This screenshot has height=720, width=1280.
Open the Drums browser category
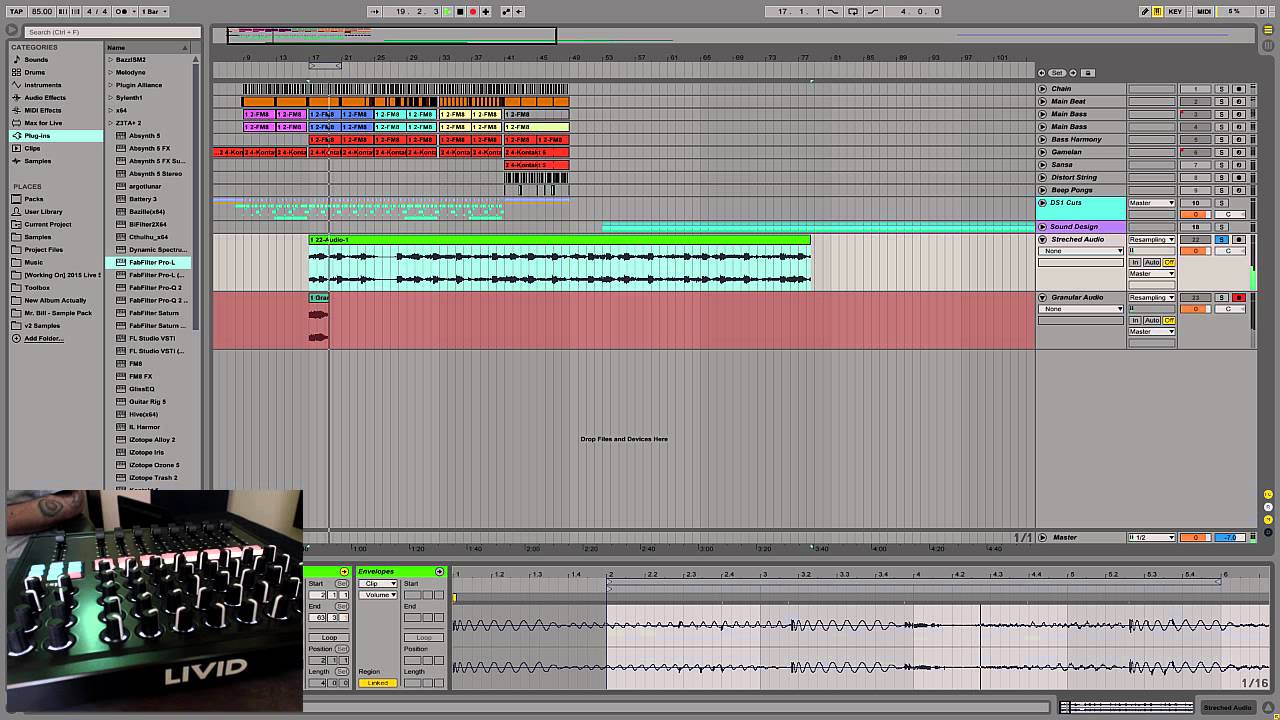point(35,72)
